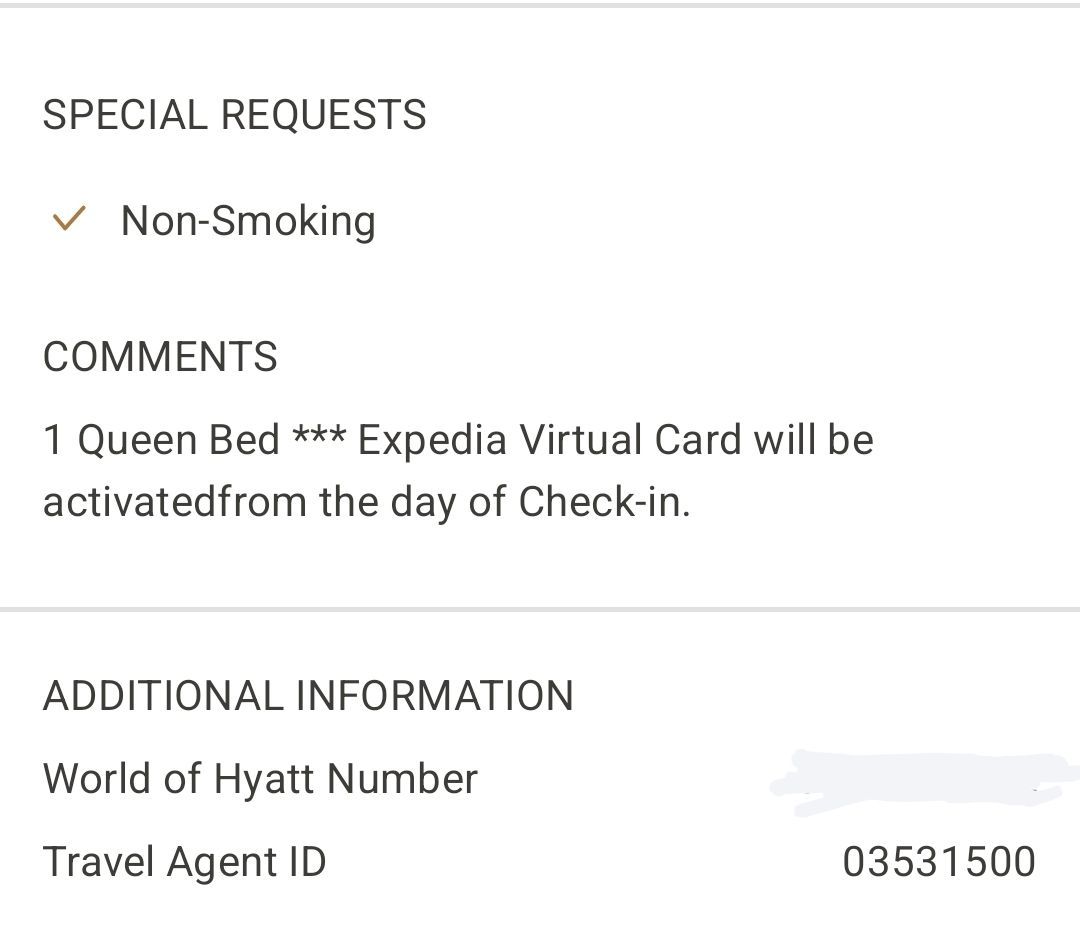The height and width of the screenshot is (932, 1080).
Task: Click the Non-Smoking checkmark icon
Action: coord(69,219)
